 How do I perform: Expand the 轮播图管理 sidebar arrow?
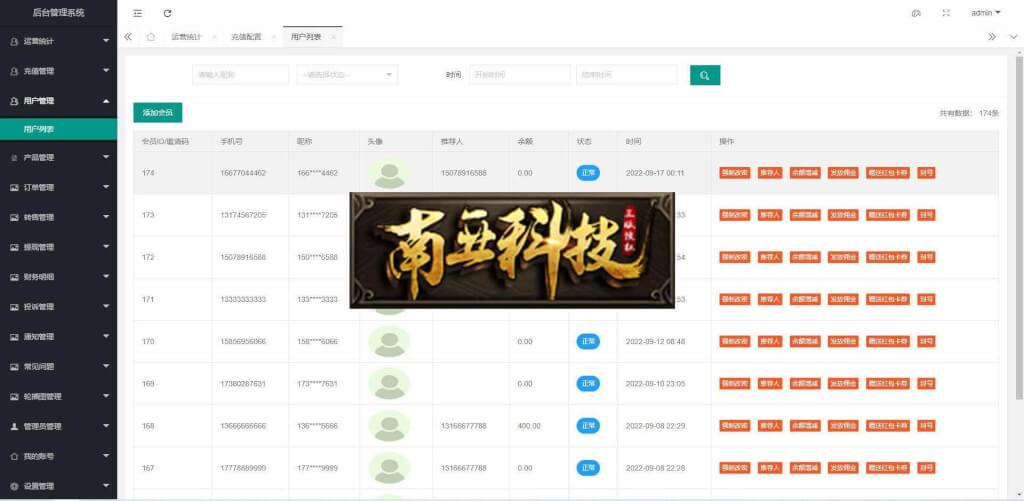pyautogui.click(x=106, y=396)
